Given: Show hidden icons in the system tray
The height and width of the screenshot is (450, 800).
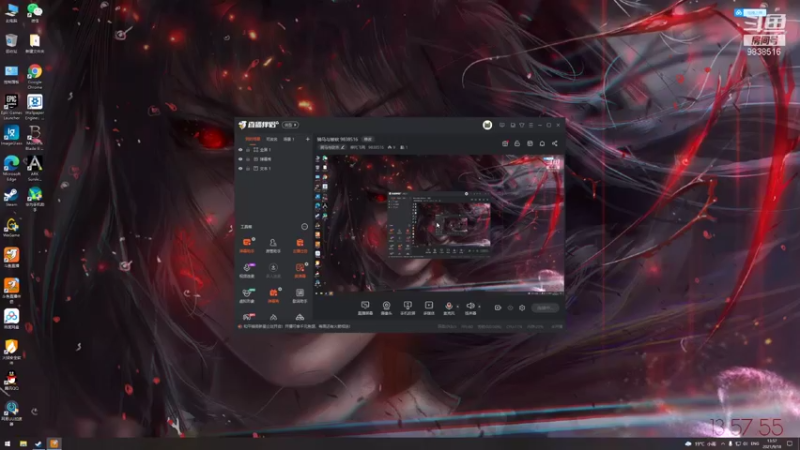Looking at the screenshot, I should [x=722, y=444].
